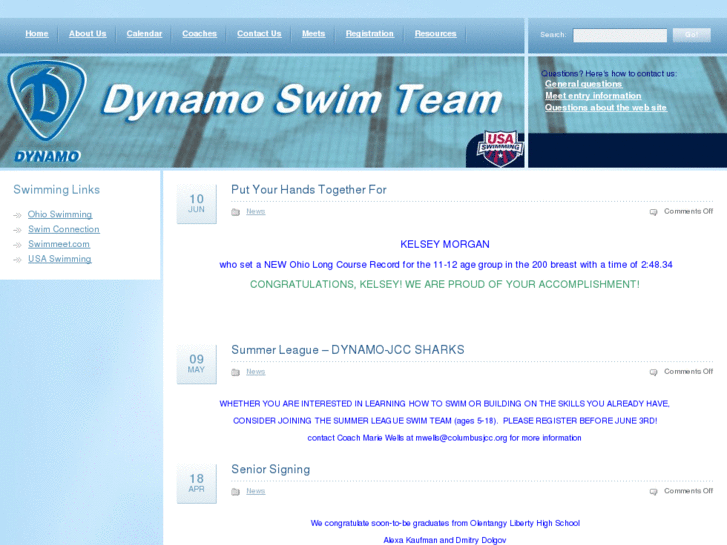The height and width of the screenshot is (545, 727).
Task: Click arrow bullet beside Ohio Swimming
Action: tap(18, 215)
